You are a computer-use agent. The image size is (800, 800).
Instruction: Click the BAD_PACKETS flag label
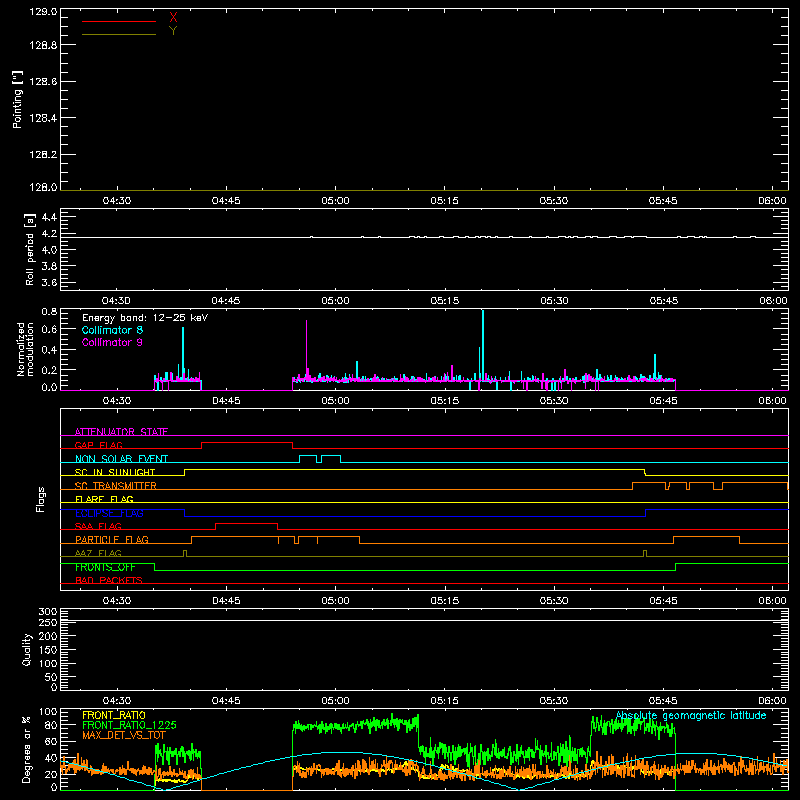[109, 580]
